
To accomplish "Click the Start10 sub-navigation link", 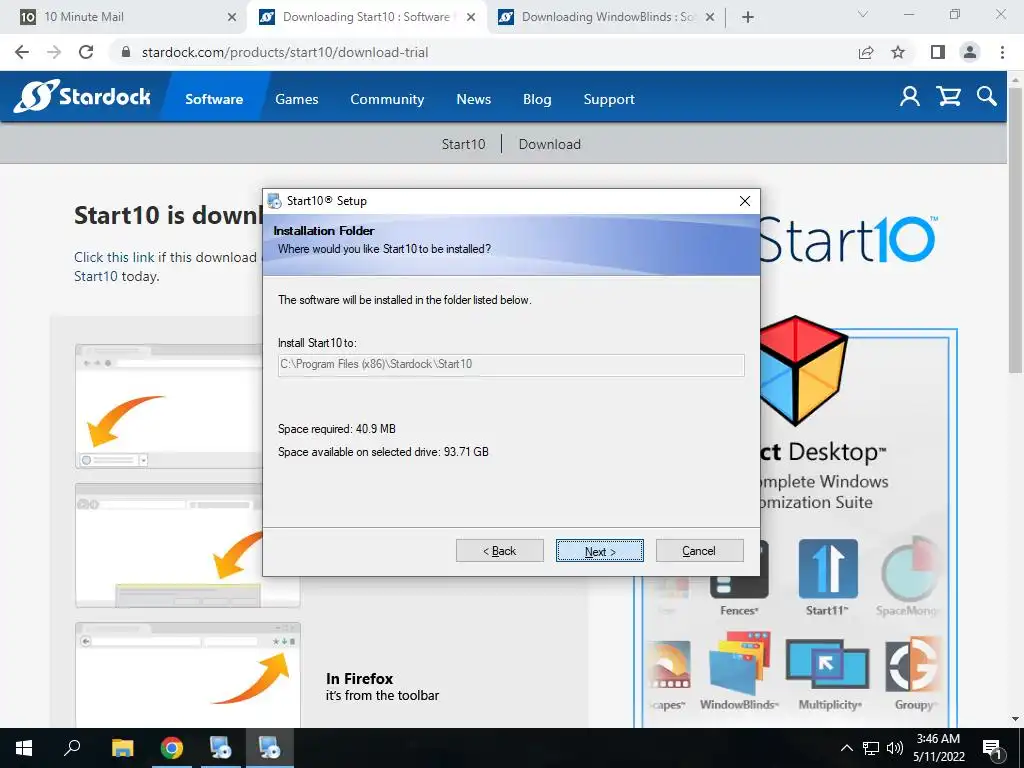I will pyautogui.click(x=463, y=144).
